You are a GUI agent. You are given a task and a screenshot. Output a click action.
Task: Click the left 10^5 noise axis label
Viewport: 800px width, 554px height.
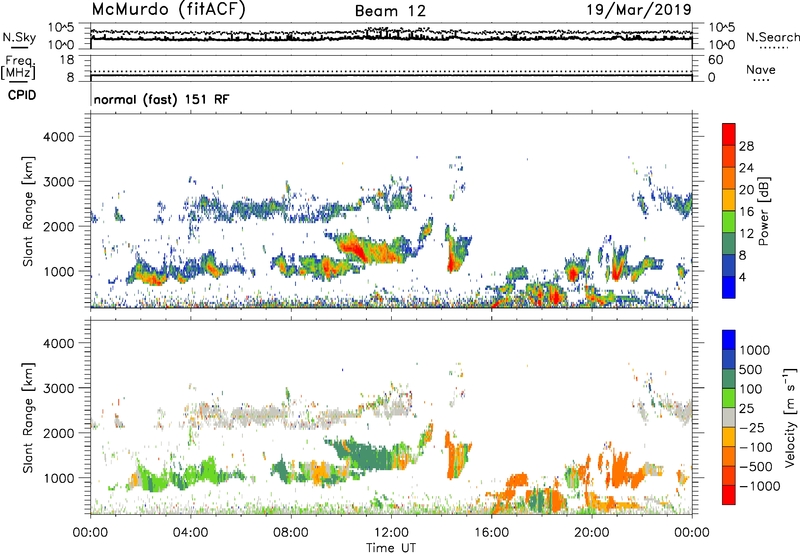(x=61, y=27)
